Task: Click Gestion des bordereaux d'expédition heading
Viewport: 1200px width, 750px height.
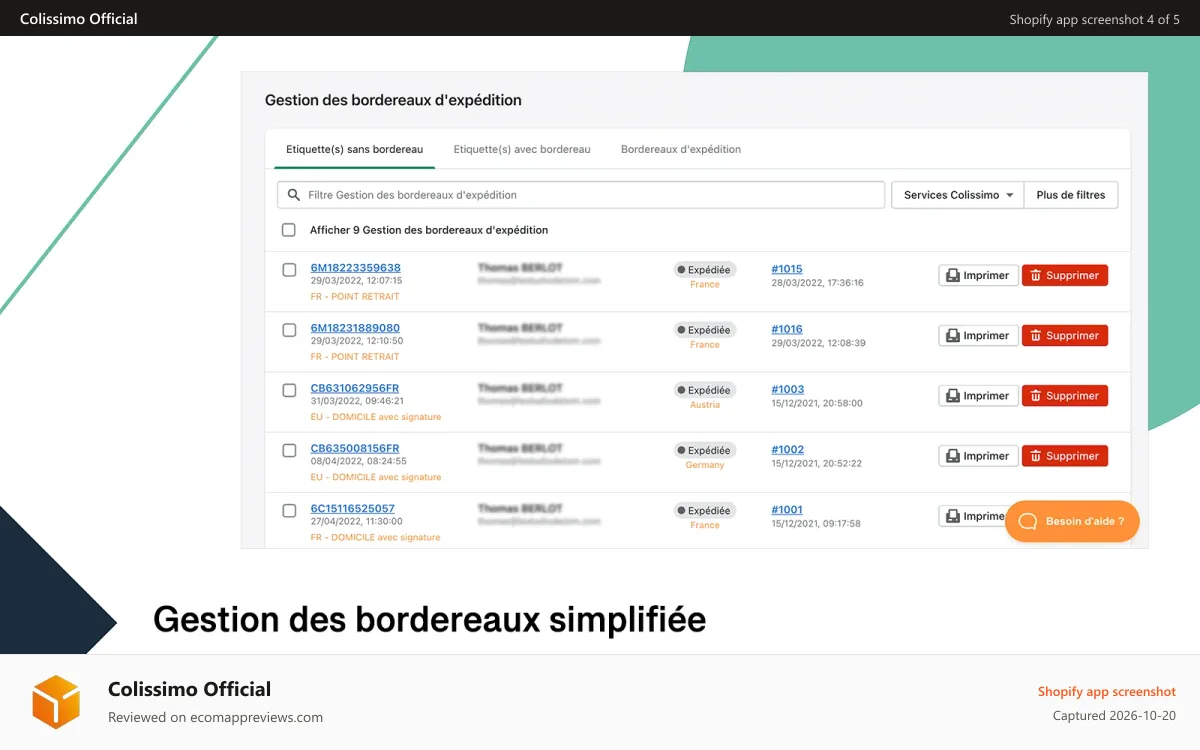Action: 393,100
